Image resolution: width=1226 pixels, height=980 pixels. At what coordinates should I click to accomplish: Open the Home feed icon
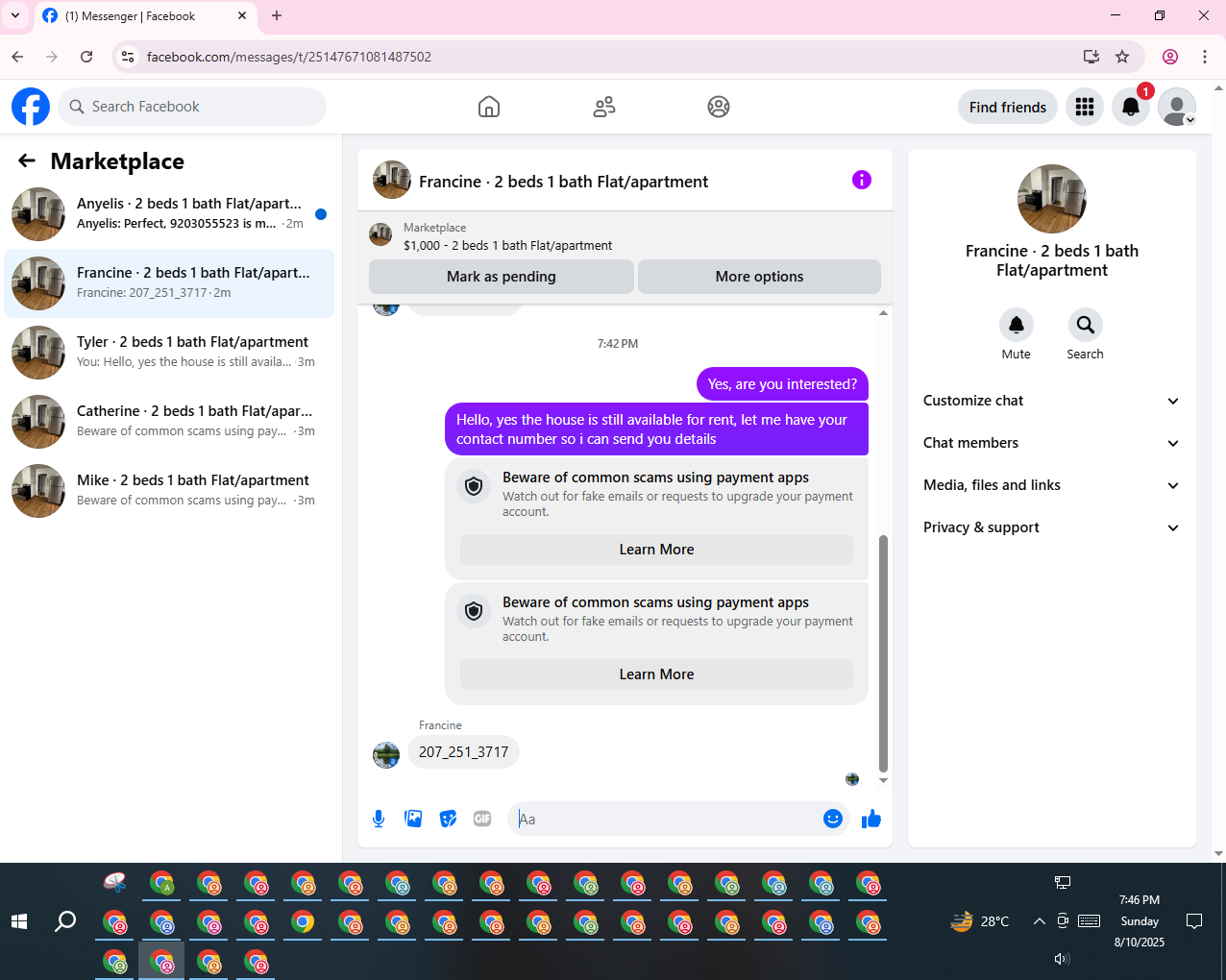coord(489,107)
